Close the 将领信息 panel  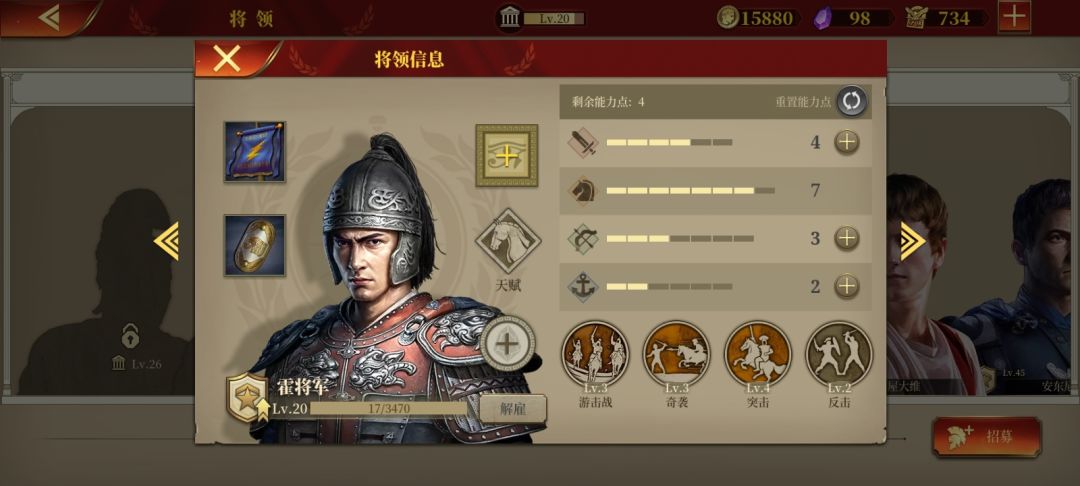click(x=227, y=59)
